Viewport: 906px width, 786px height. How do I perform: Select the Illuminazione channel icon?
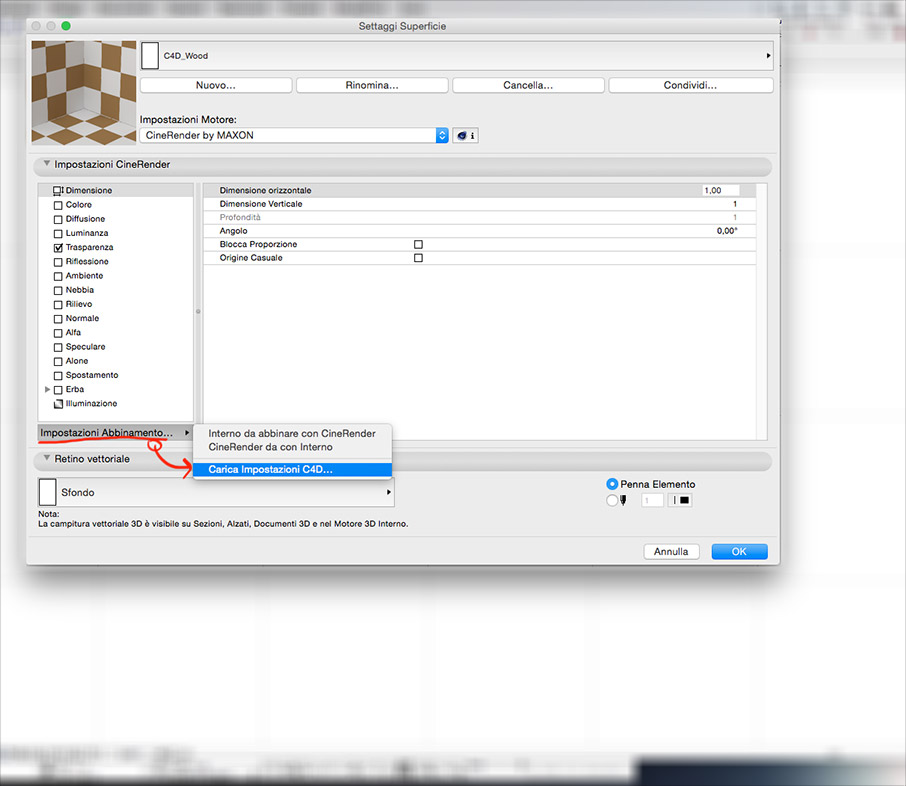point(58,404)
